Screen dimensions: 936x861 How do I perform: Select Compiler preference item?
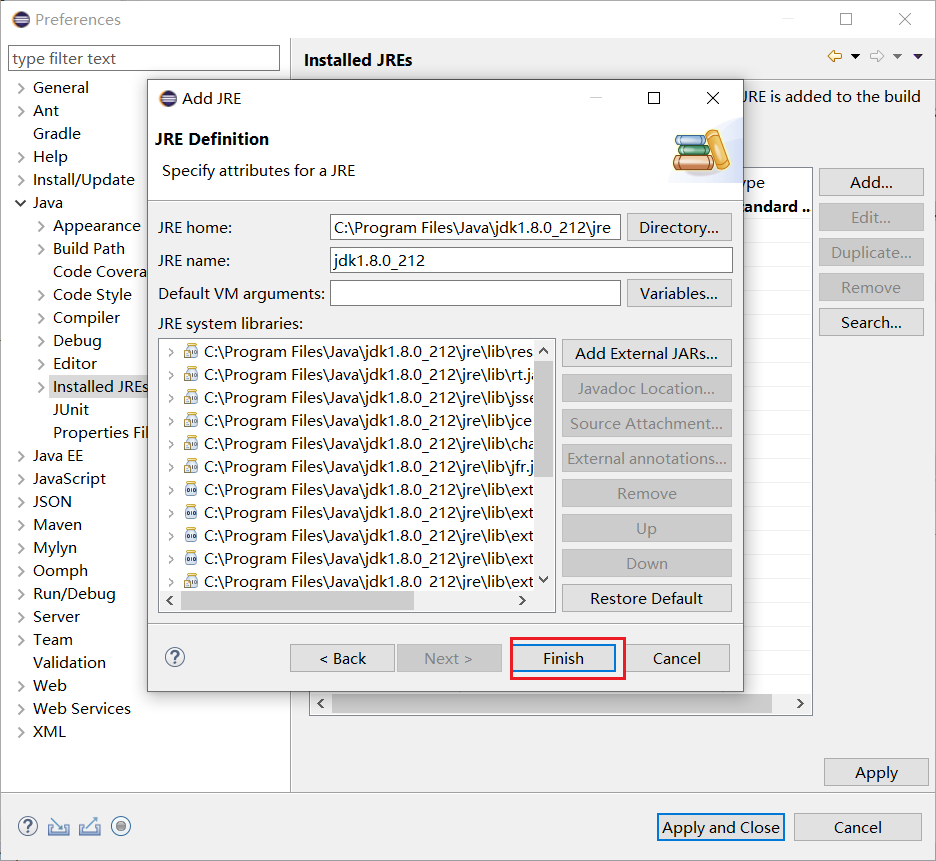point(87,318)
